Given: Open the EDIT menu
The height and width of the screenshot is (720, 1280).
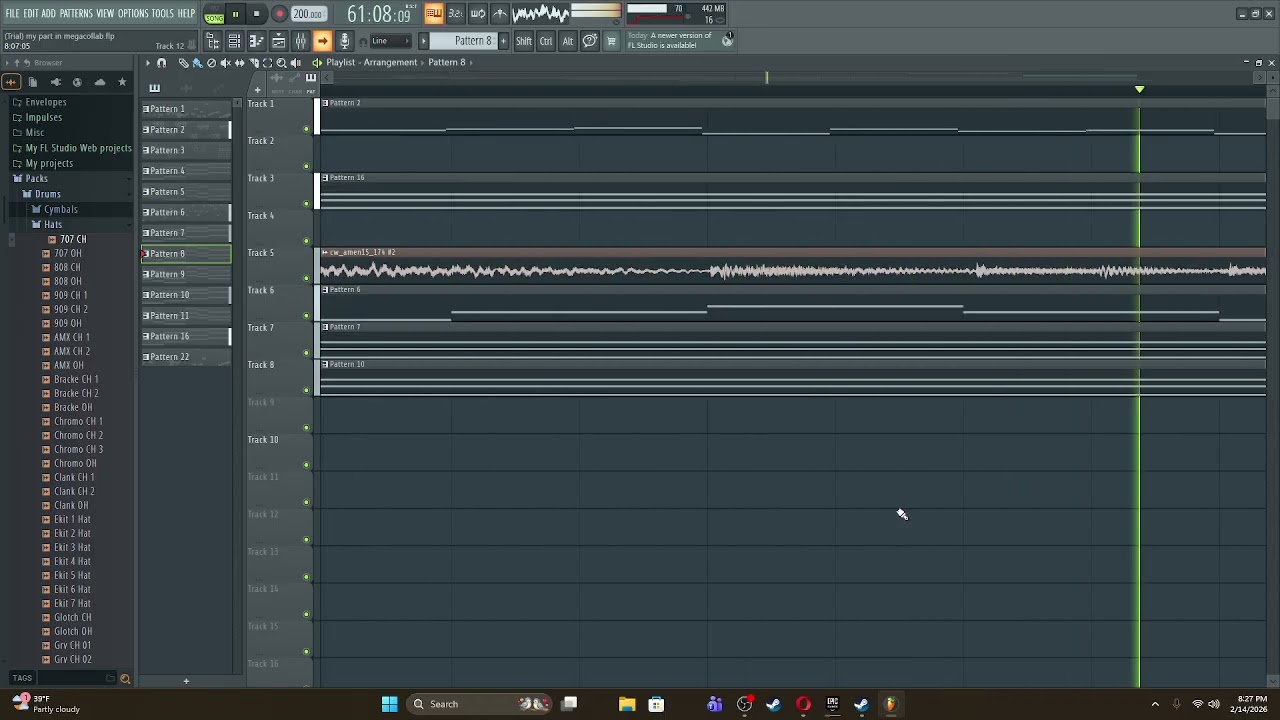Looking at the screenshot, I should (x=31, y=13).
